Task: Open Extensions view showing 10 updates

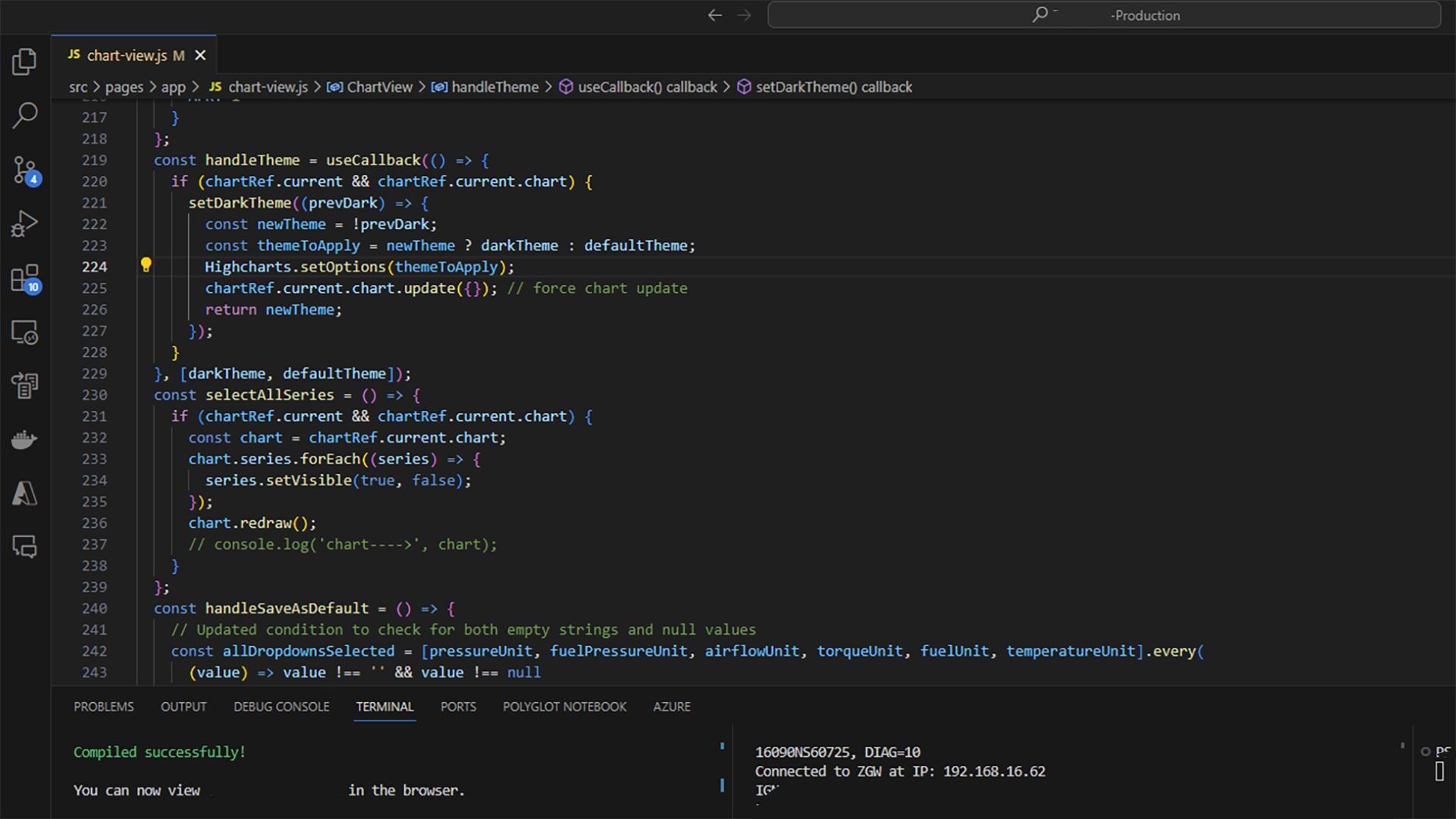Action: tap(25, 278)
